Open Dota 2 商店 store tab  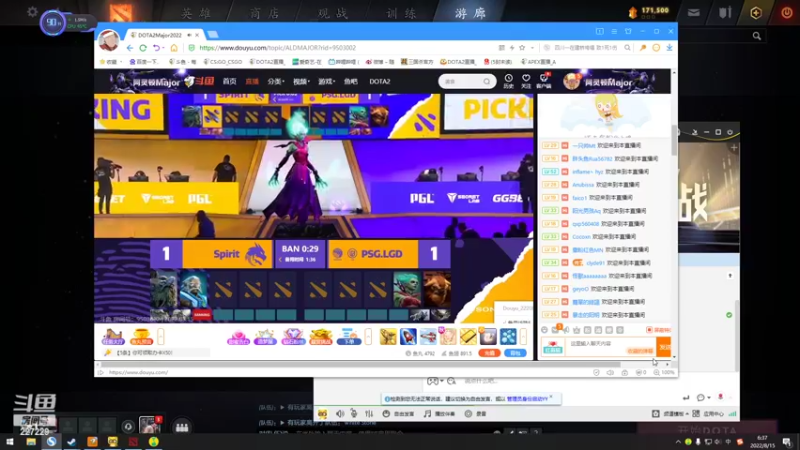[x=264, y=13]
